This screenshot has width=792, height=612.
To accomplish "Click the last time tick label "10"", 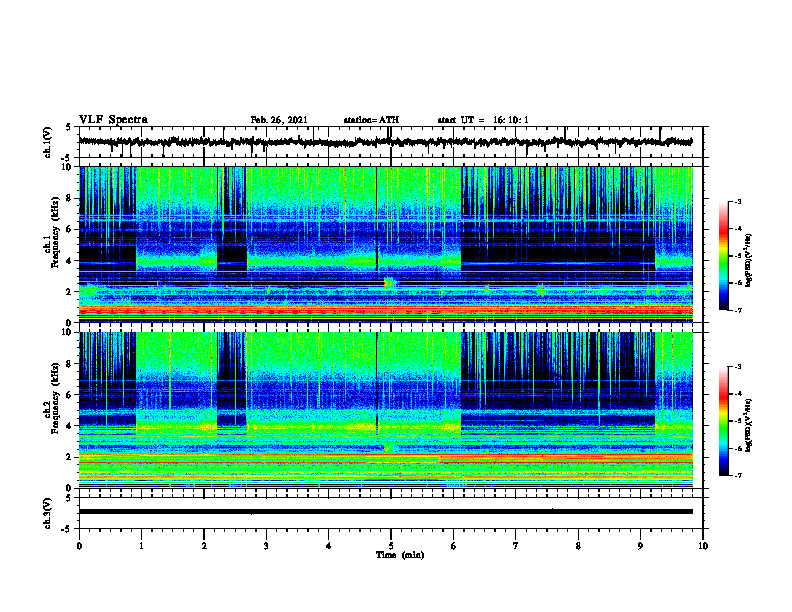I will point(703,546).
